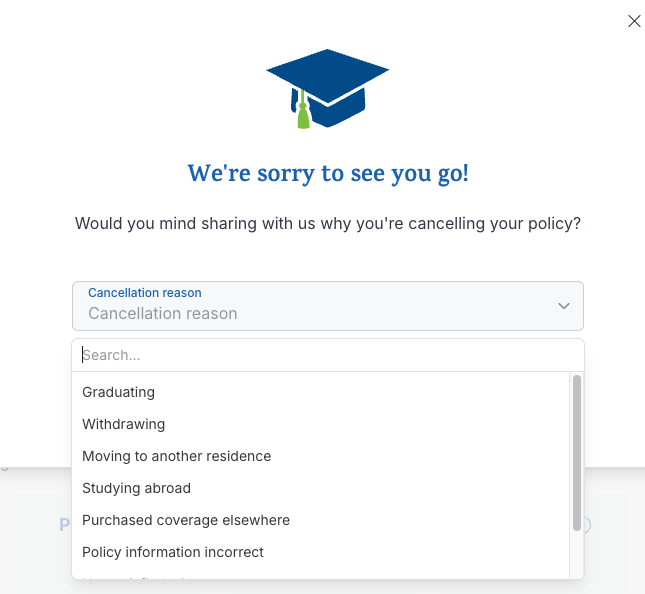645x594 pixels.
Task: Select the Graduating option
Action: coord(119,392)
